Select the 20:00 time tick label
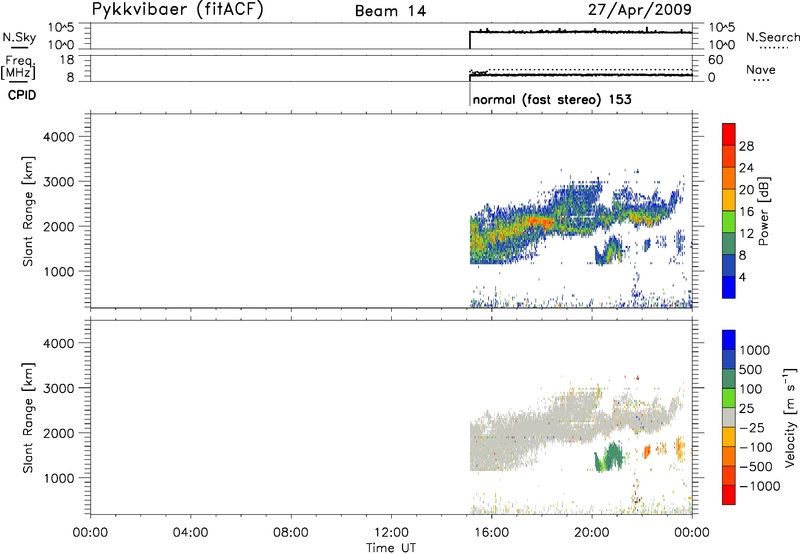This screenshot has width=800, height=554. [x=592, y=533]
